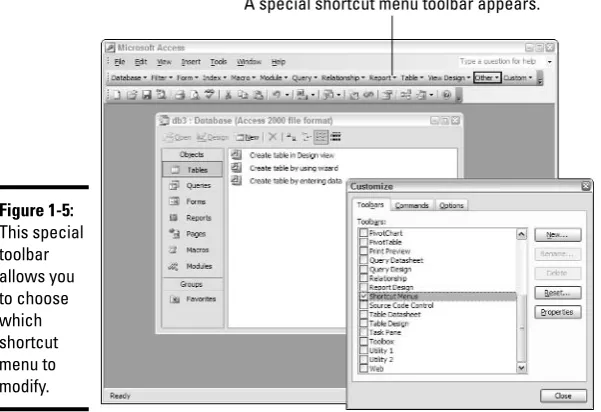Click the Properties icon in the main toolbar
The height and width of the screenshot is (412, 601).
pos(388,95)
